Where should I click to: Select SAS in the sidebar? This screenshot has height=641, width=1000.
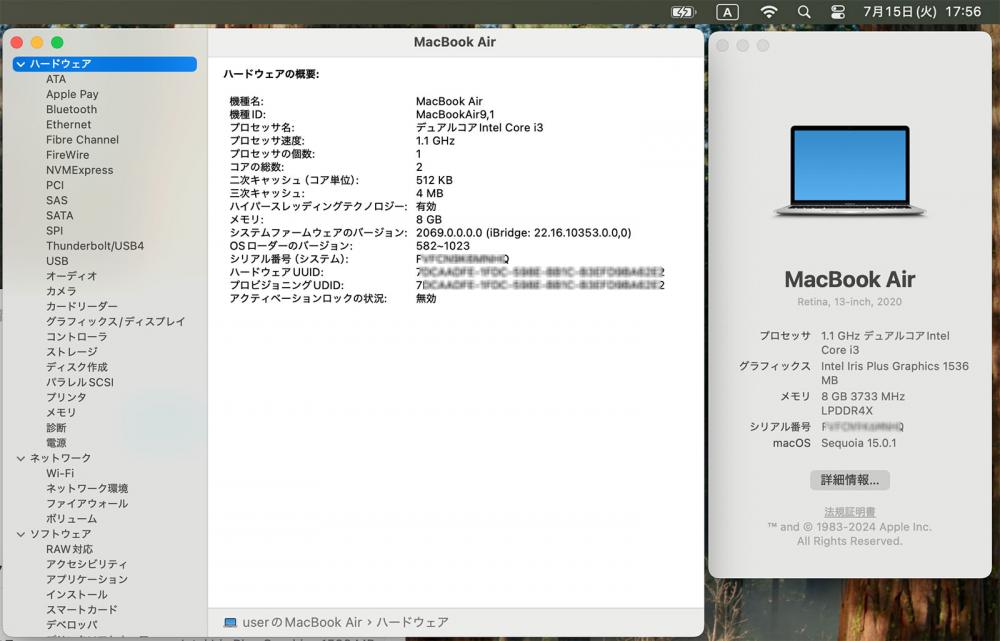(x=57, y=200)
